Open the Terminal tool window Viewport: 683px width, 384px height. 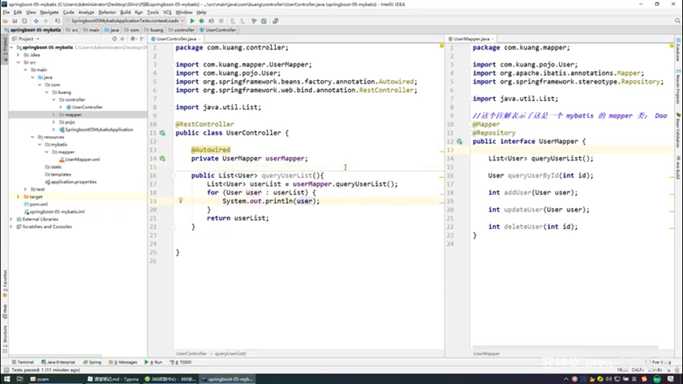pos(23,362)
